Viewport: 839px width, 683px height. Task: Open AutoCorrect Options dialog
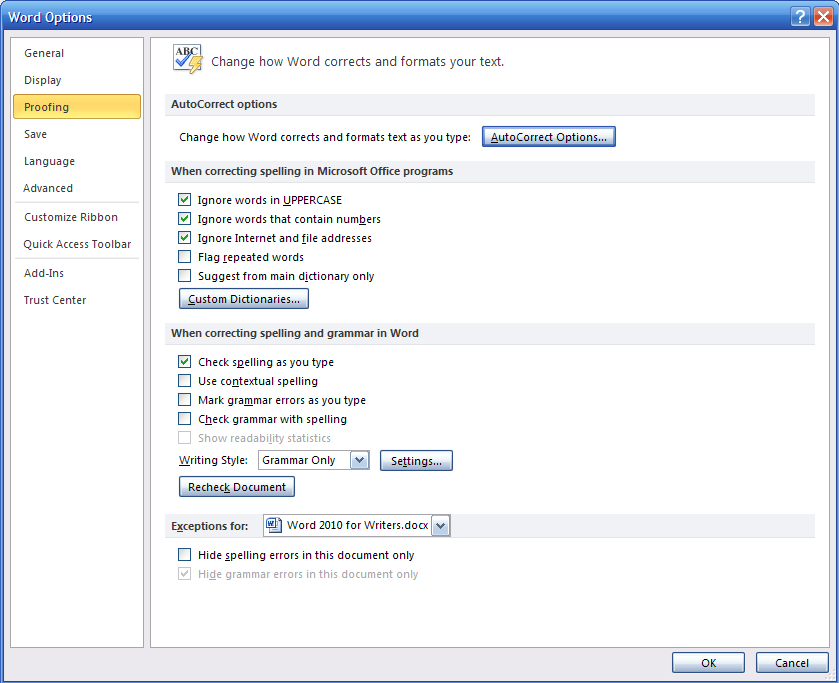coord(548,136)
